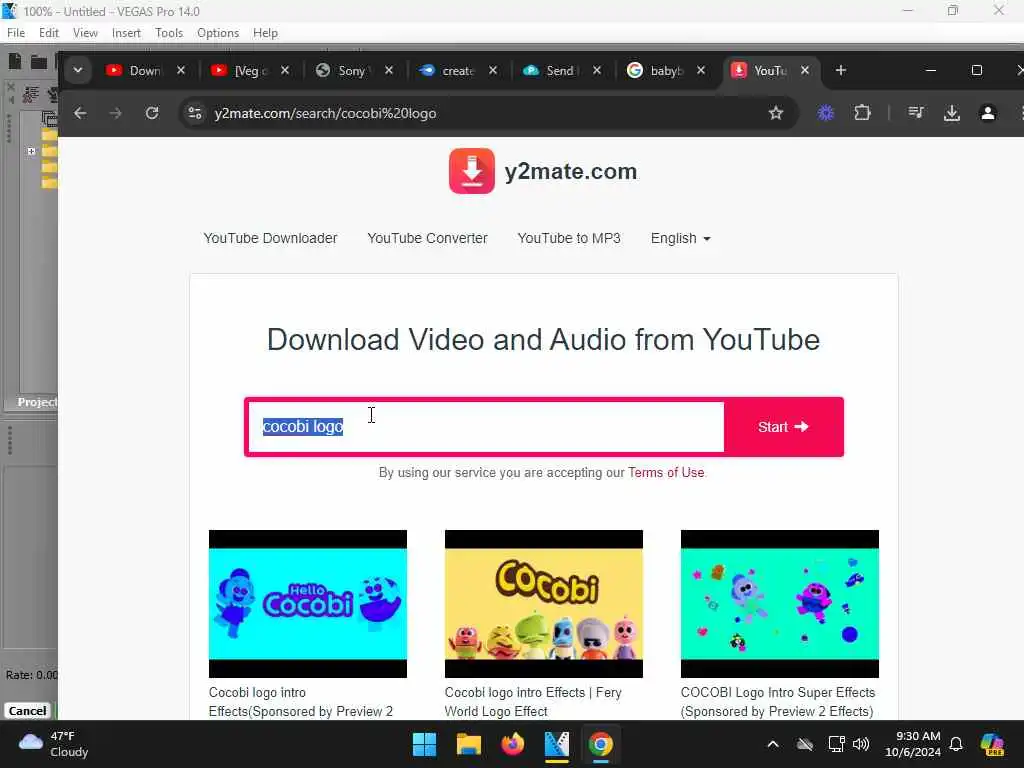Switch to VEGAS Pro from the taskbar
The height and width of the screenshot is (768, 1024).
click(x=556, y=744)
